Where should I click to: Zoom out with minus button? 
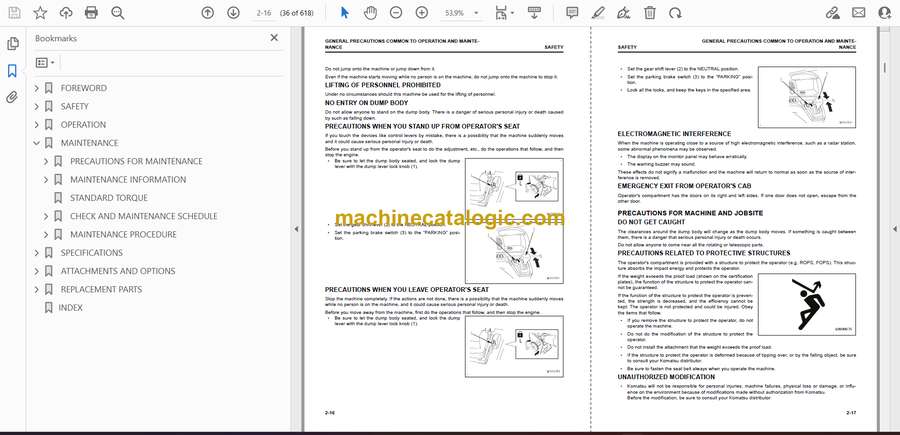tap(395, 13)
